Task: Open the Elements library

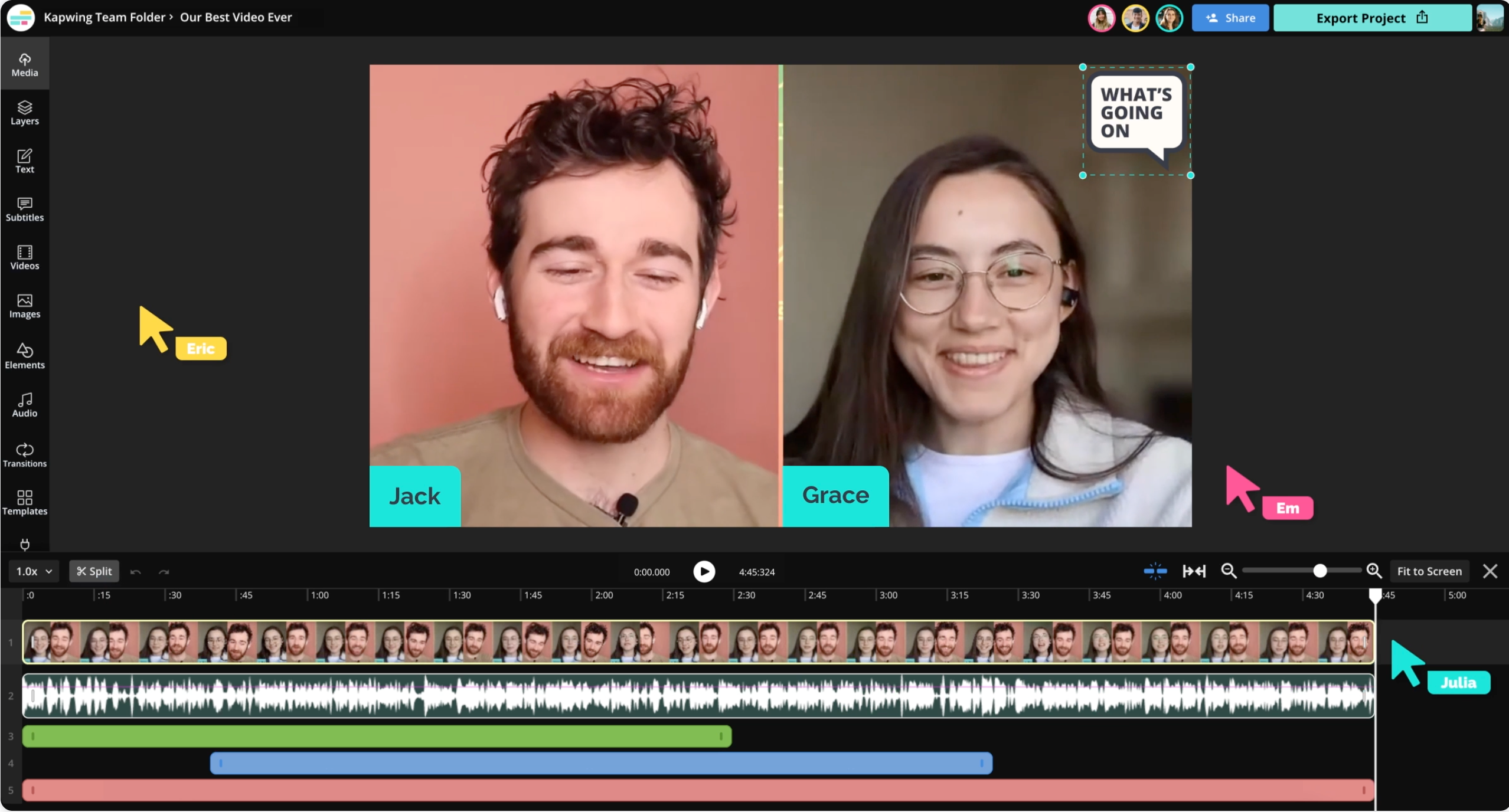Action: pos(24,356)
